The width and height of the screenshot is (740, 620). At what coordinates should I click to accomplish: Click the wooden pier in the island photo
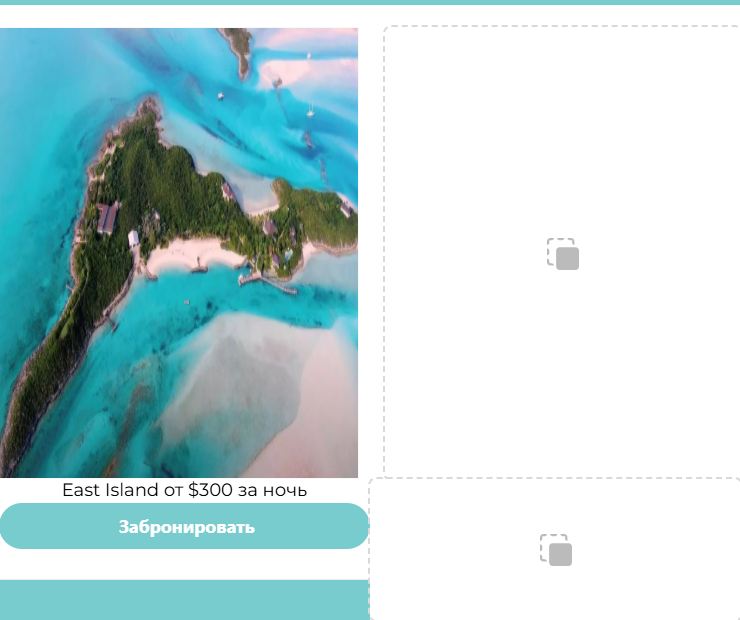click(x=268, y=282)
